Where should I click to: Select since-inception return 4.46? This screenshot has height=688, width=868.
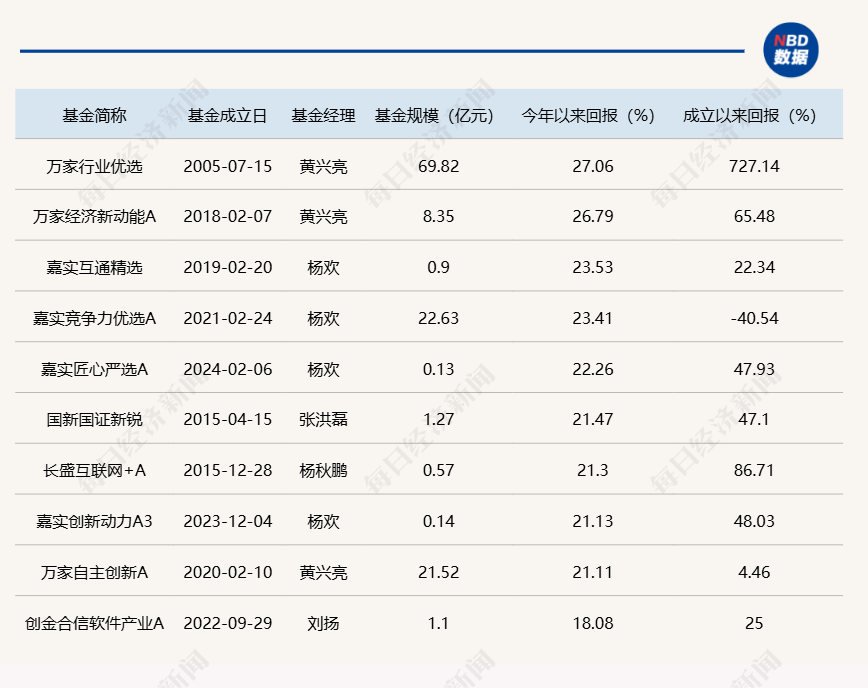pyautogui.click(x=754, y=572)
